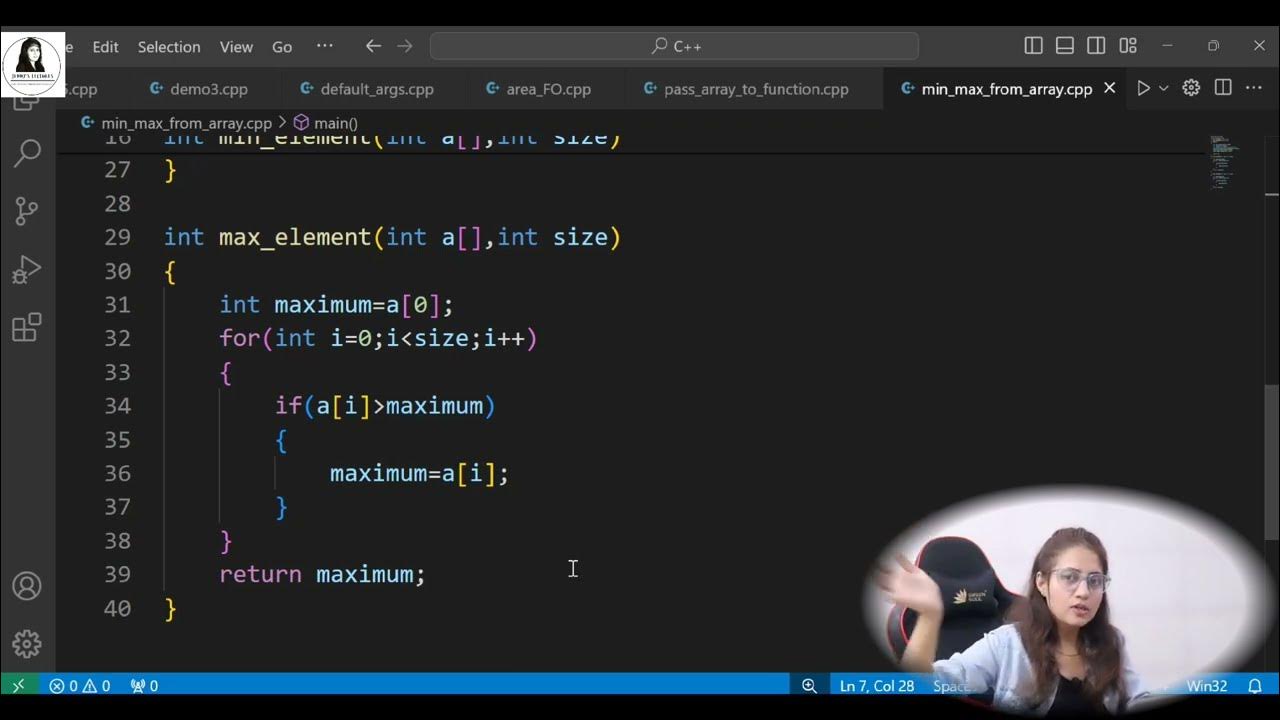Switch to area_FO.cpp tab

point(538,89)
